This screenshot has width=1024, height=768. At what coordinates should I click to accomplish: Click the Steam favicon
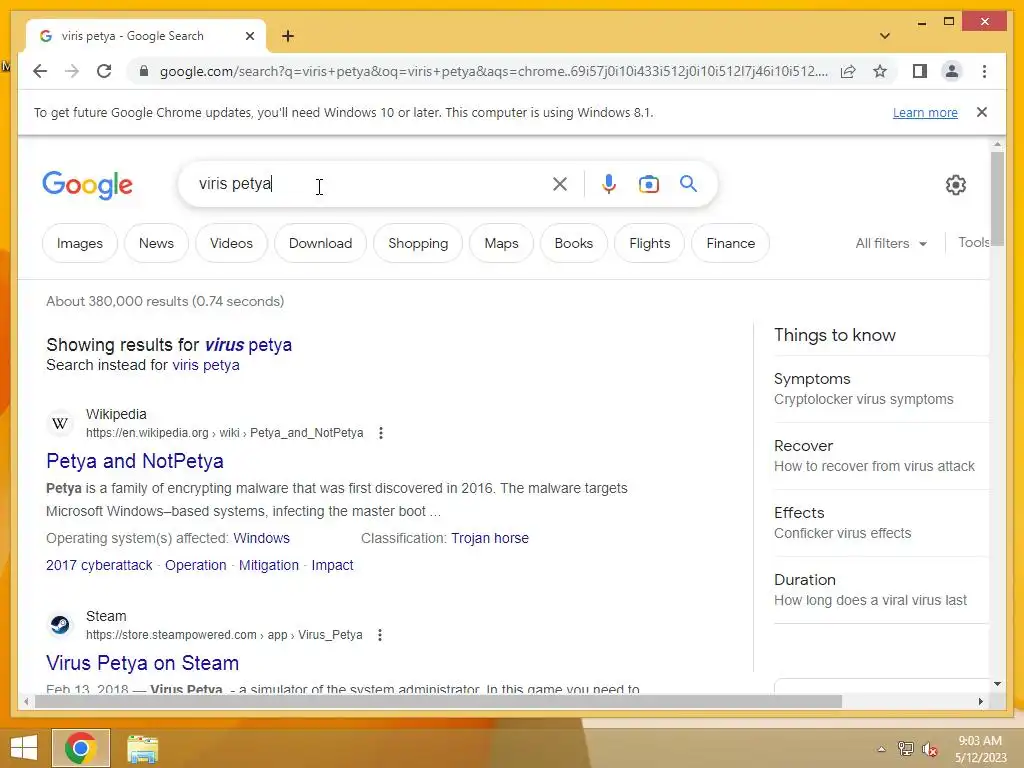tap(60, 625)
